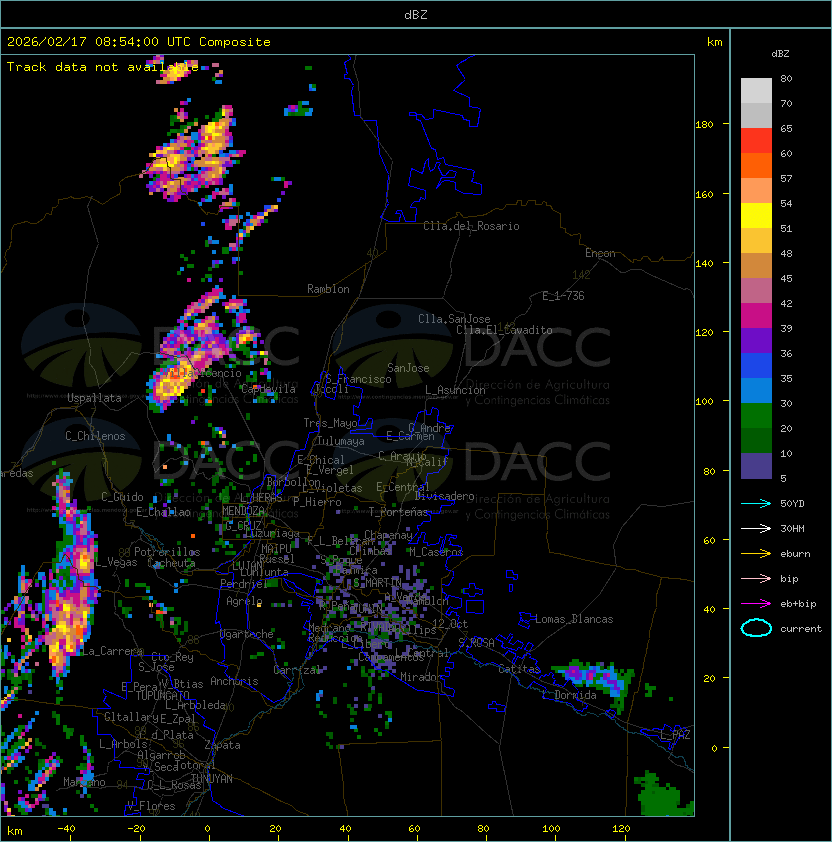Click the cyan 50YD arrow in the legend
The image size is (832, 842).
[756, 503]
